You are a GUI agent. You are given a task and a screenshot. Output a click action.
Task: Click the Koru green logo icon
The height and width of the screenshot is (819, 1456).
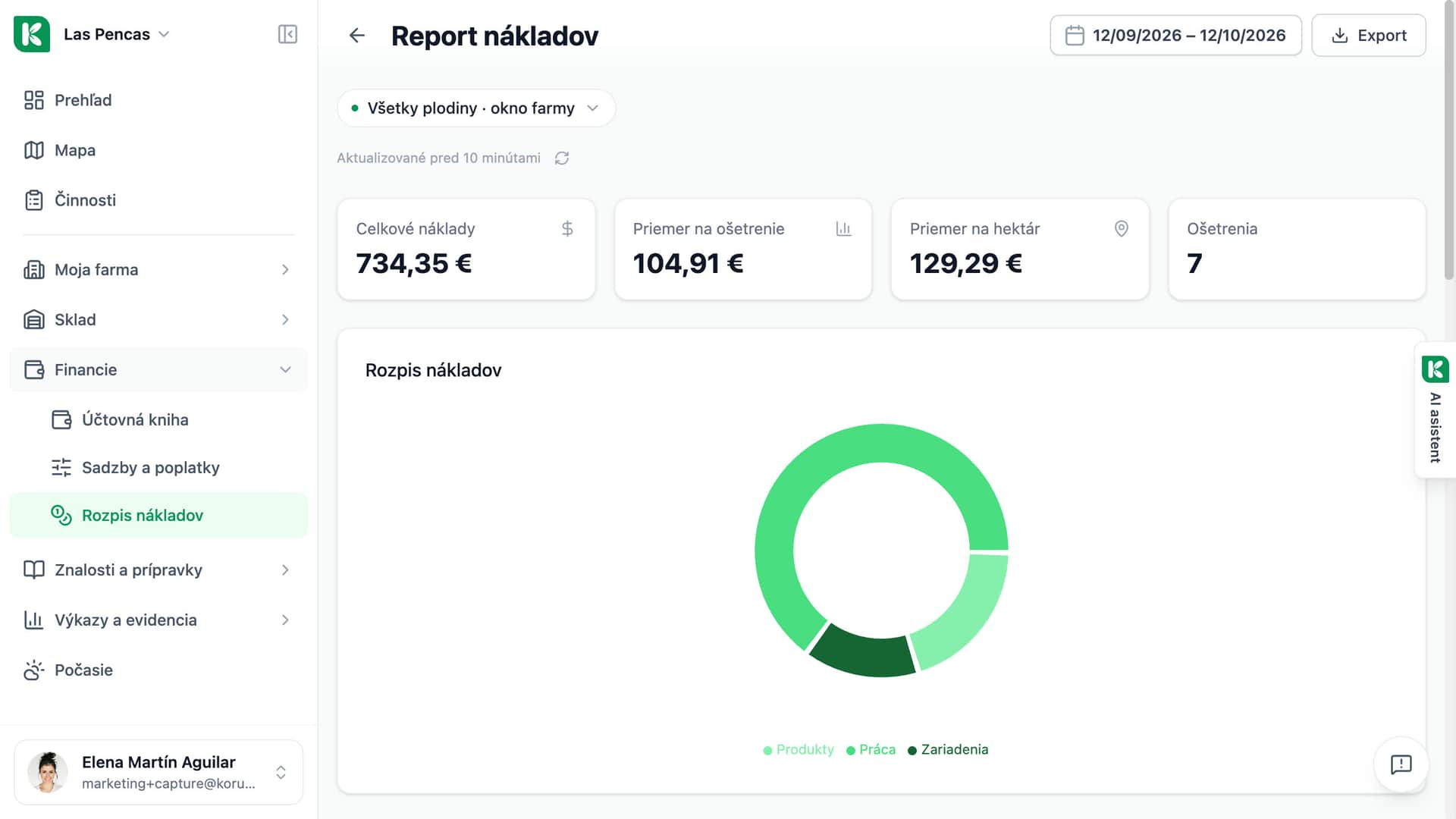click(32, 34)
